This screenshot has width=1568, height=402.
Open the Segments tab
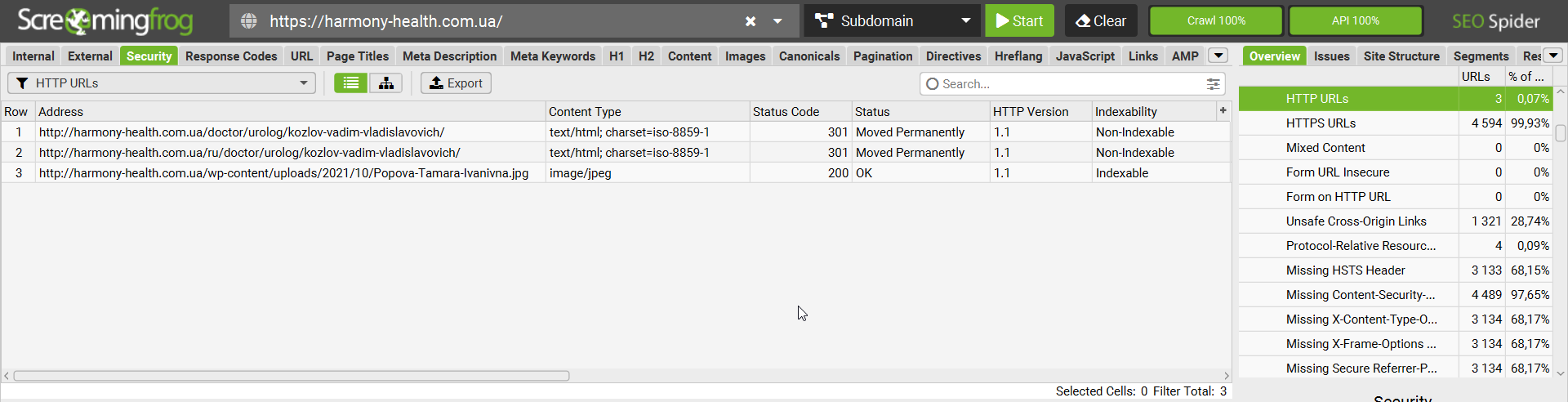[1481, 56]
